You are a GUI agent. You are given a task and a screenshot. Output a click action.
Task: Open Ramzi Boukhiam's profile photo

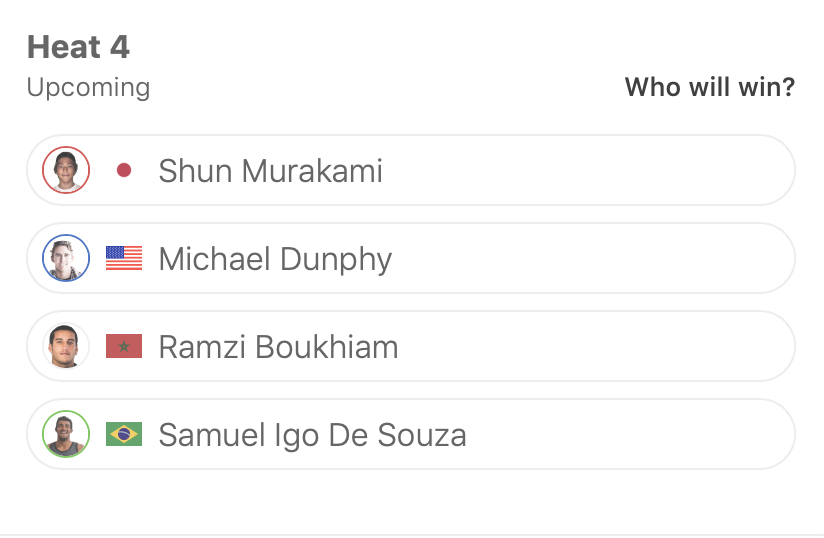(x=66, y=346)
